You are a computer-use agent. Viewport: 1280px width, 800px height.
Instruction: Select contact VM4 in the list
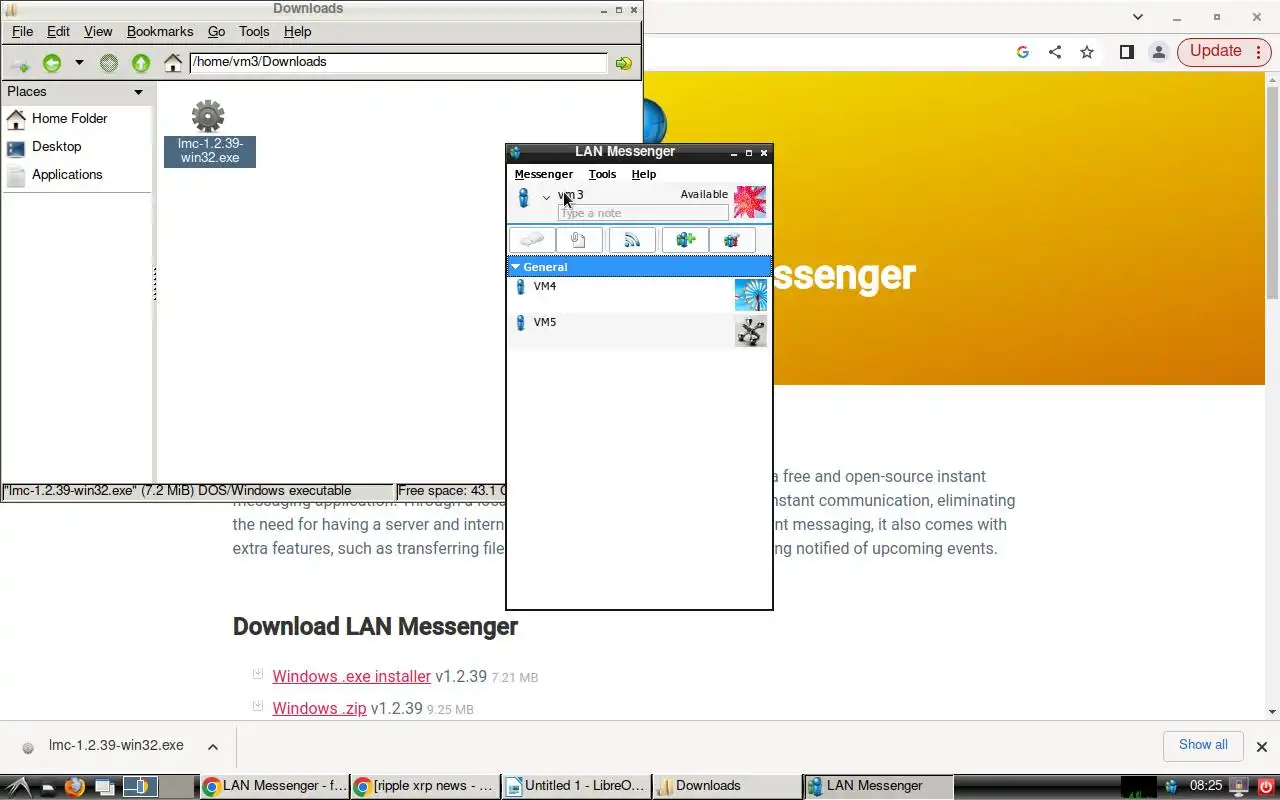(639, 295)
